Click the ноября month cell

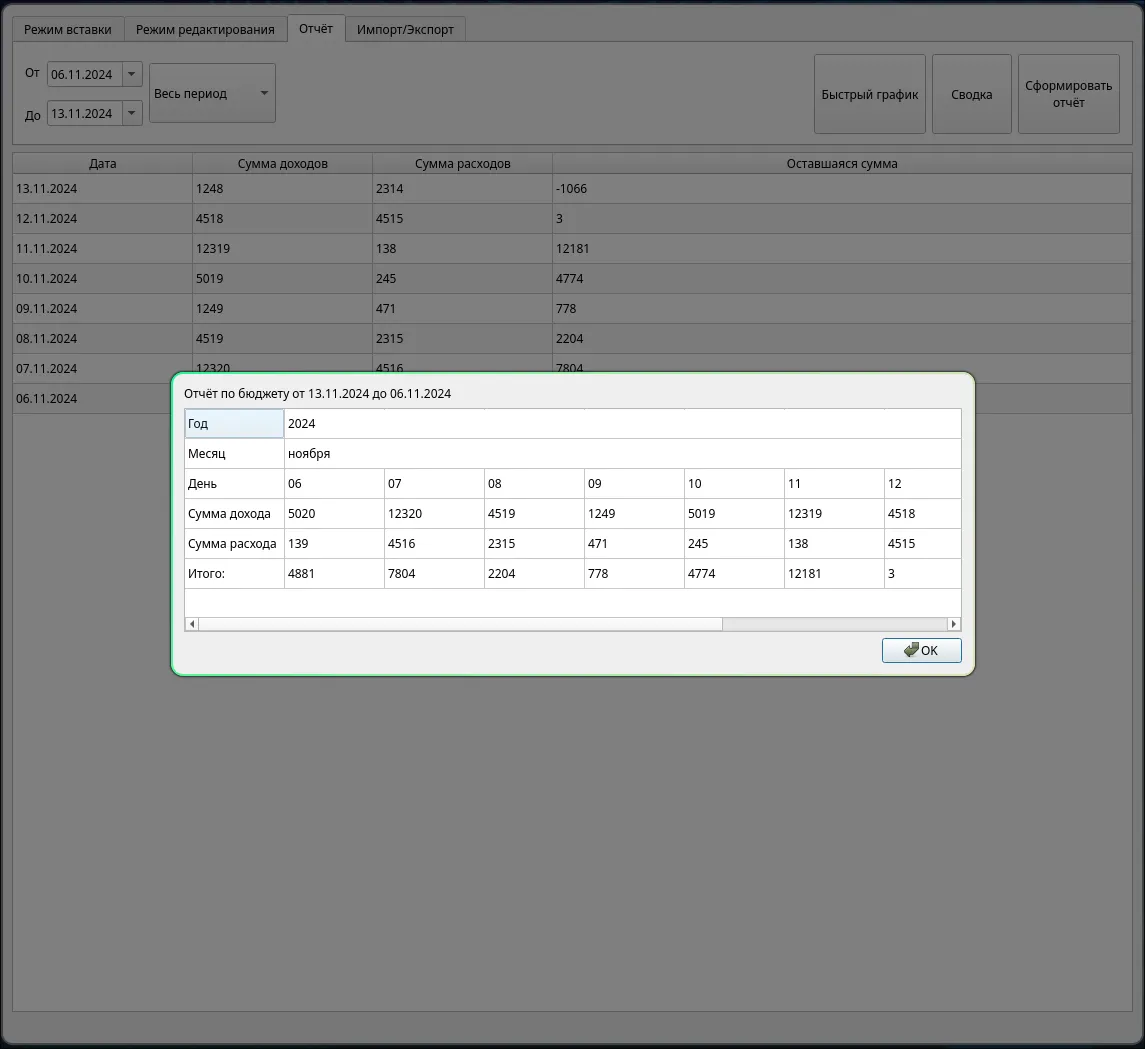(620, 454)
